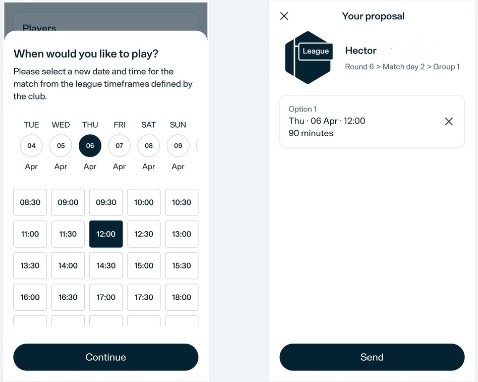Select the highlighted Thursday 06 Apr date

point(90,146)
